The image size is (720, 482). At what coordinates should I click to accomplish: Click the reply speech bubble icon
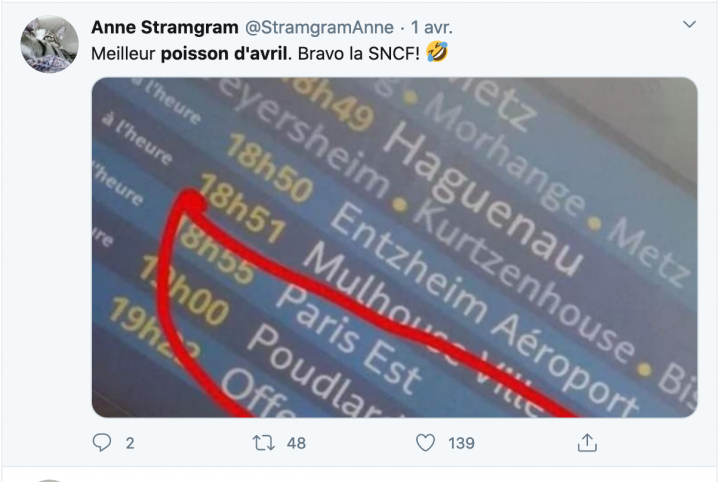pos(101,443)
